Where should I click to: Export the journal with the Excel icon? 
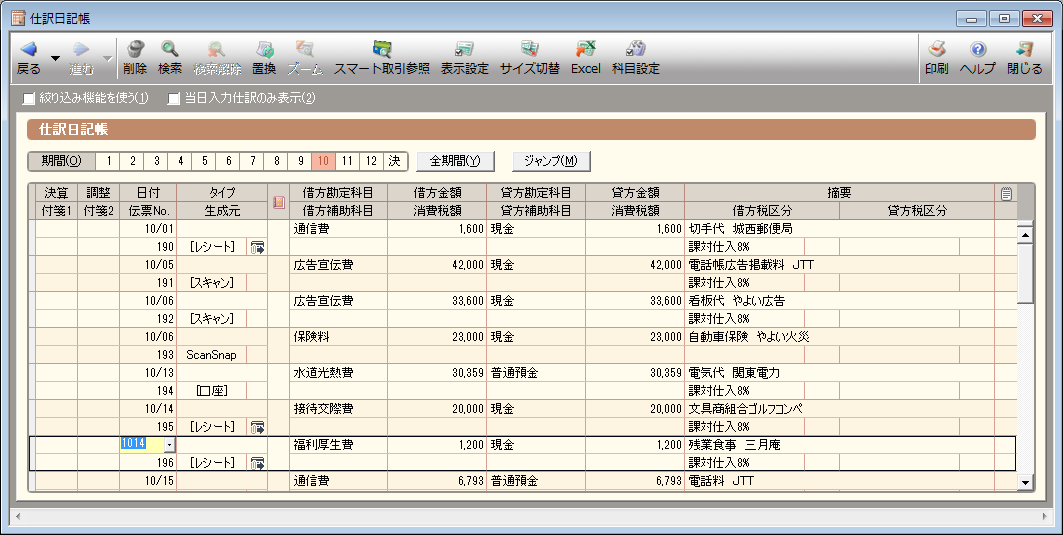585,57
